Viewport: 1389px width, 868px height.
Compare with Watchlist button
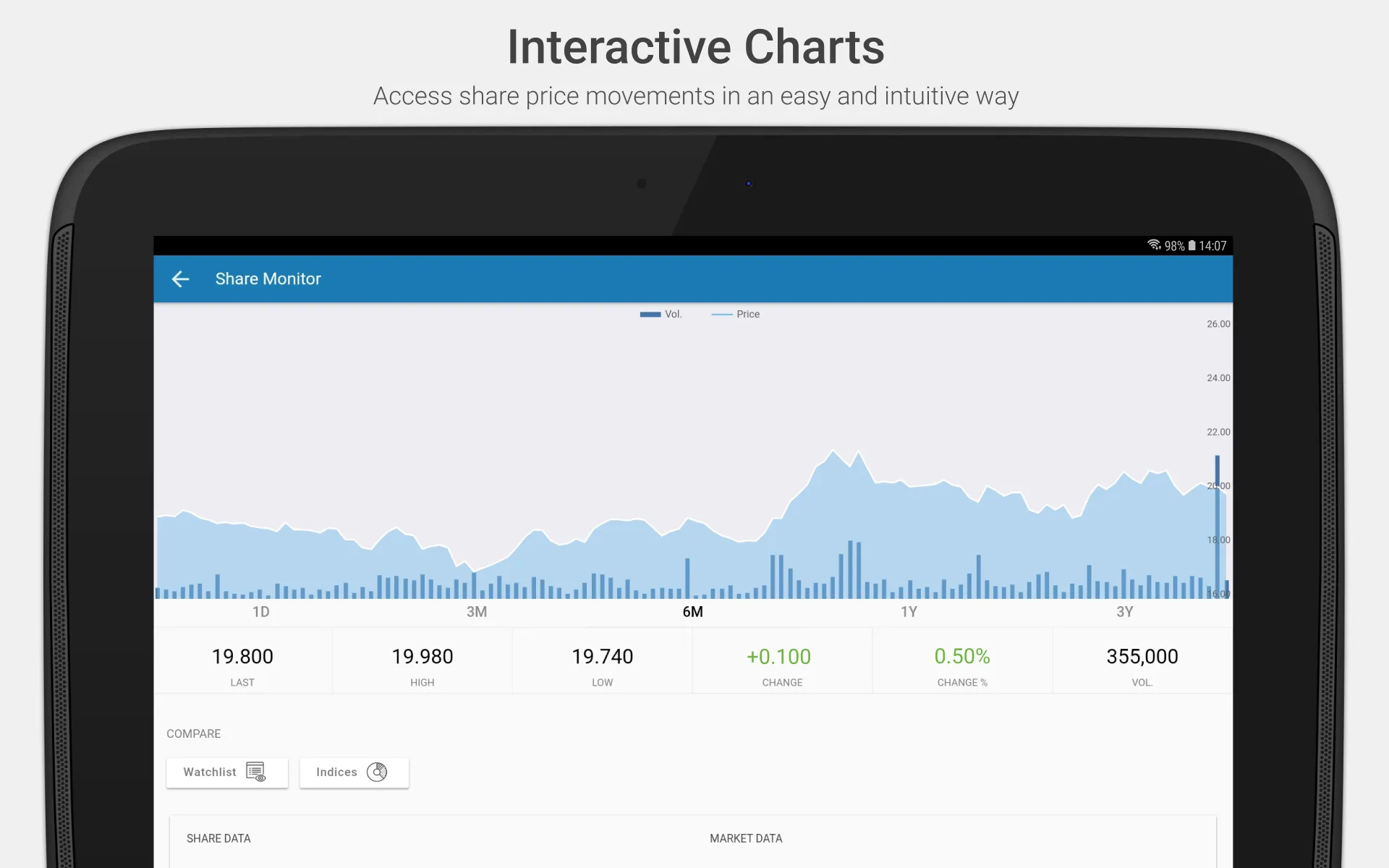(x=227, y=773)
